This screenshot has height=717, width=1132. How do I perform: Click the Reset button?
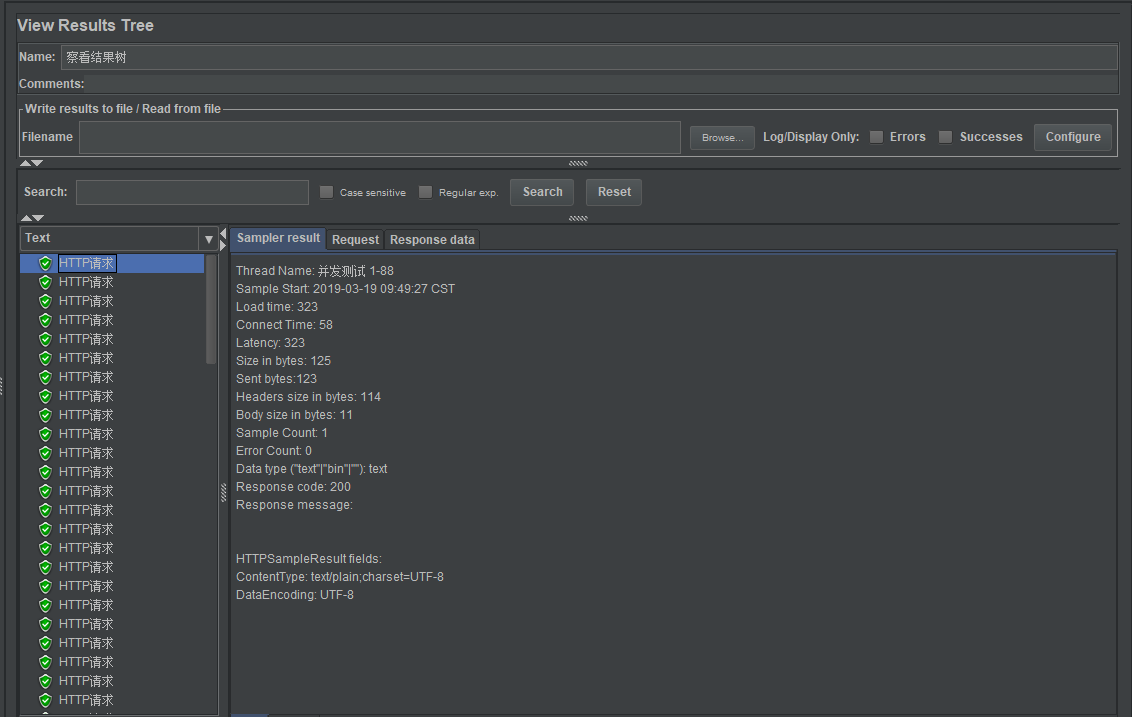(614, 192)
